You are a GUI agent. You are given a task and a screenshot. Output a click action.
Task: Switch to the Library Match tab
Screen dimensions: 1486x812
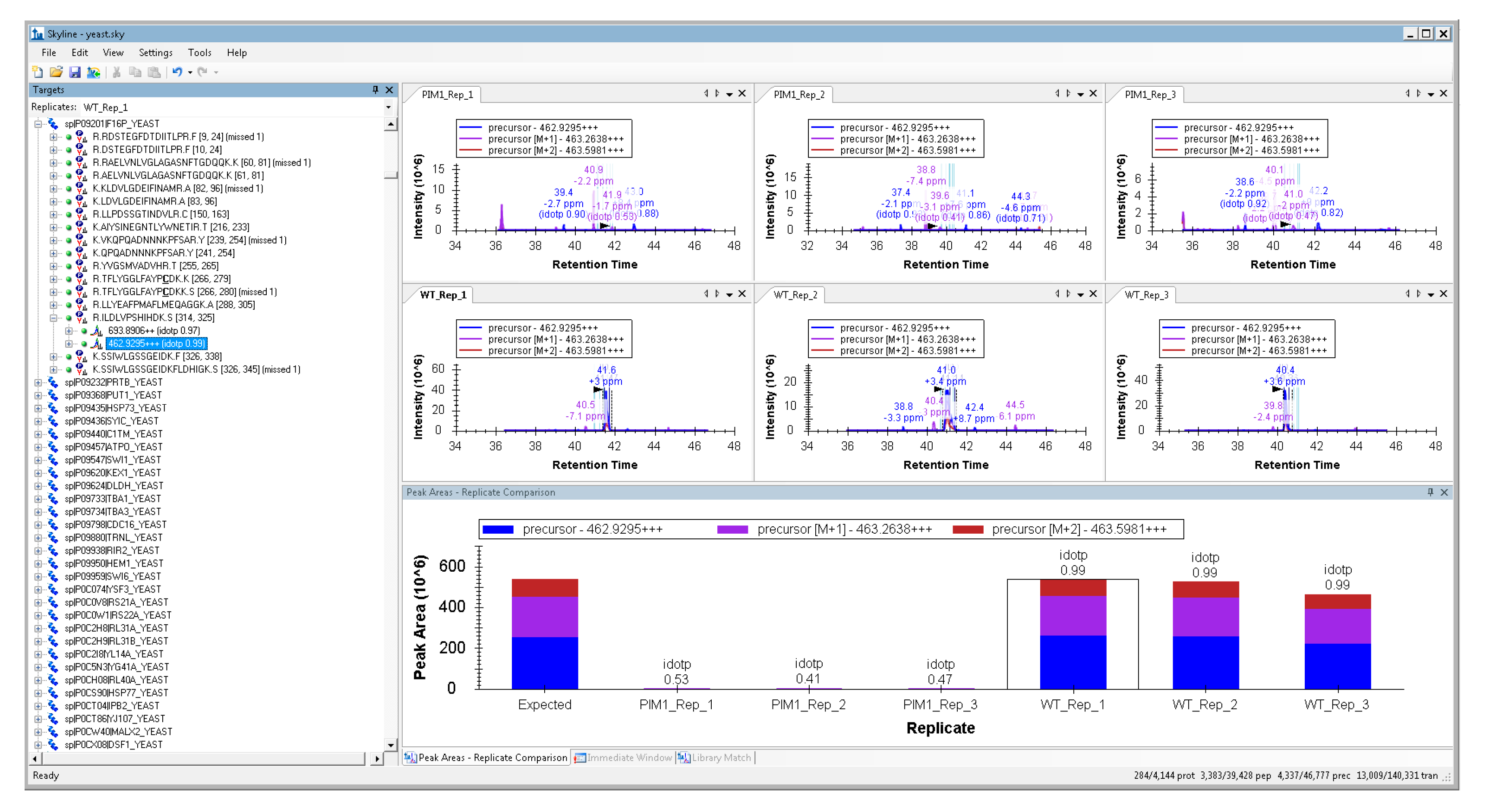(715, 758)
